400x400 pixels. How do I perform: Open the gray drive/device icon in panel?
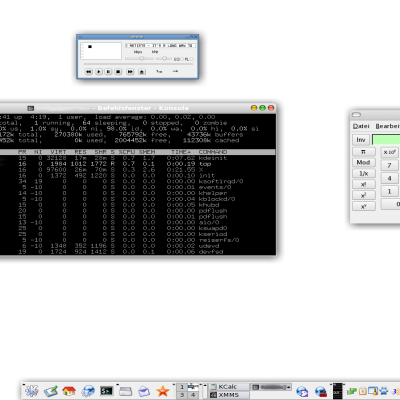[126, 391]
